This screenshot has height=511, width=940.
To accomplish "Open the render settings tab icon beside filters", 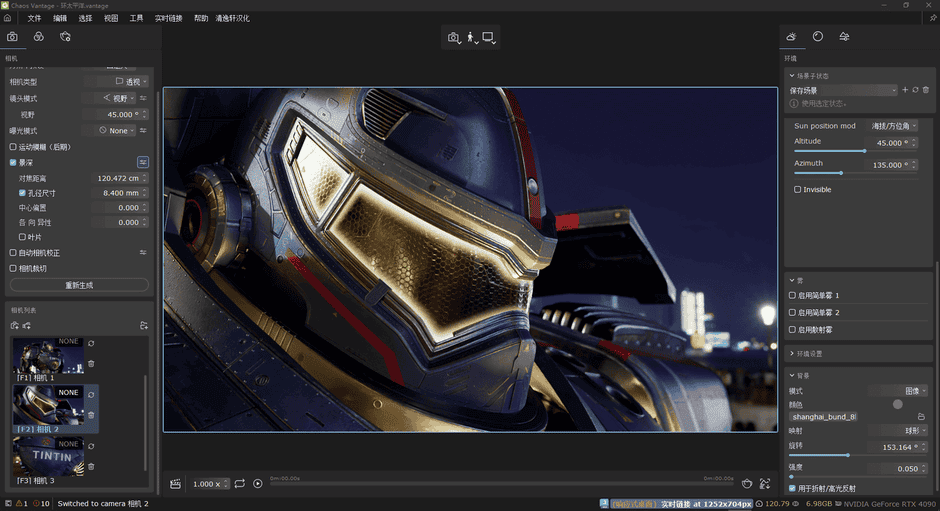I will click(x=65, y=37).
